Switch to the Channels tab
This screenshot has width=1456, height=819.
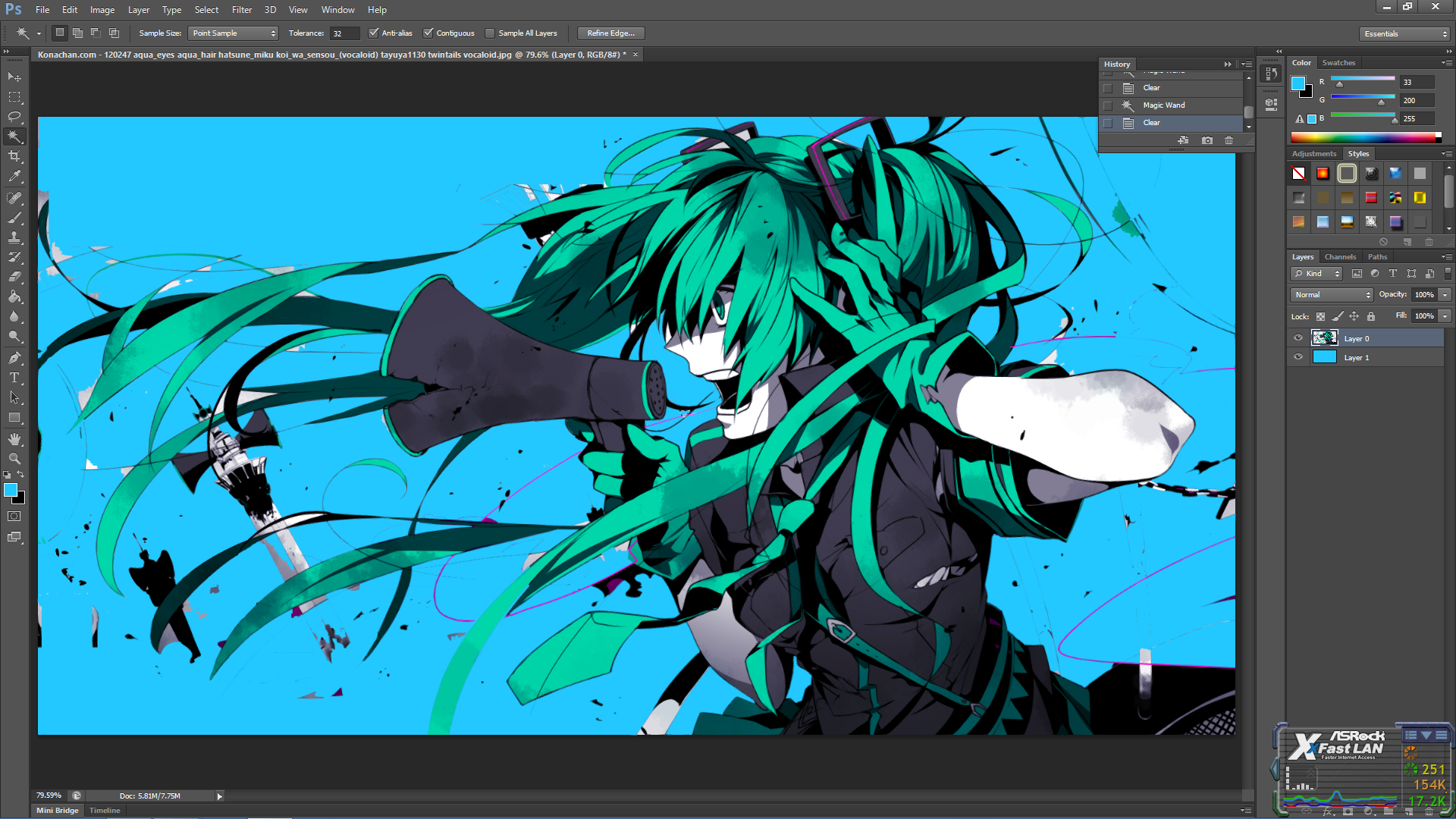1340,257
